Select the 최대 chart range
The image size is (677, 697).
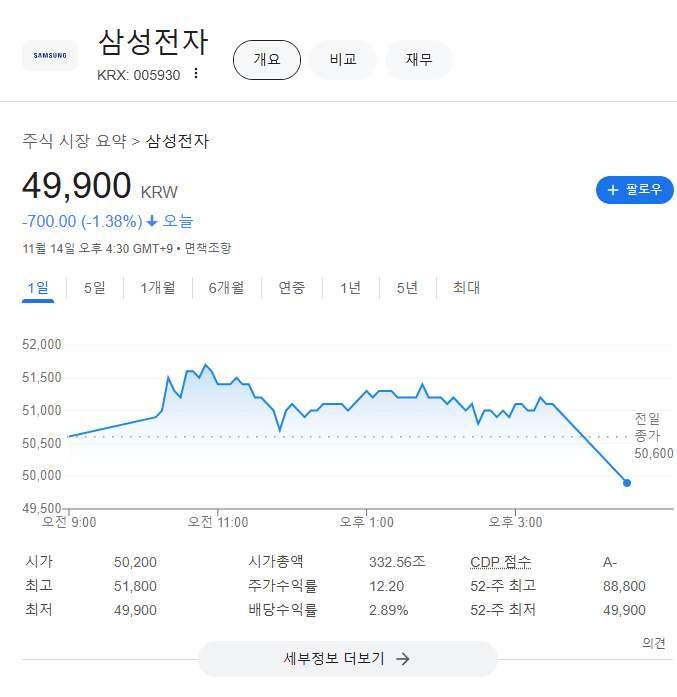466,288
